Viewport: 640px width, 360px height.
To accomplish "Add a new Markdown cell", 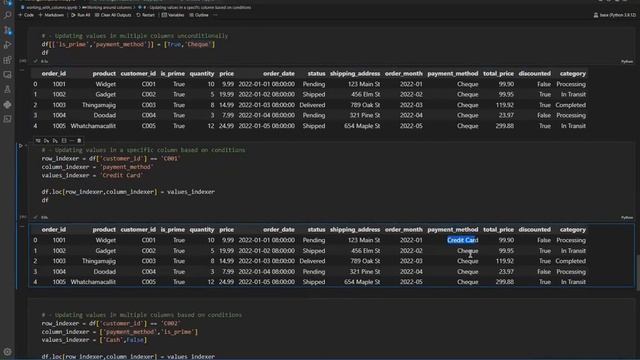I will tap(51, 15).
